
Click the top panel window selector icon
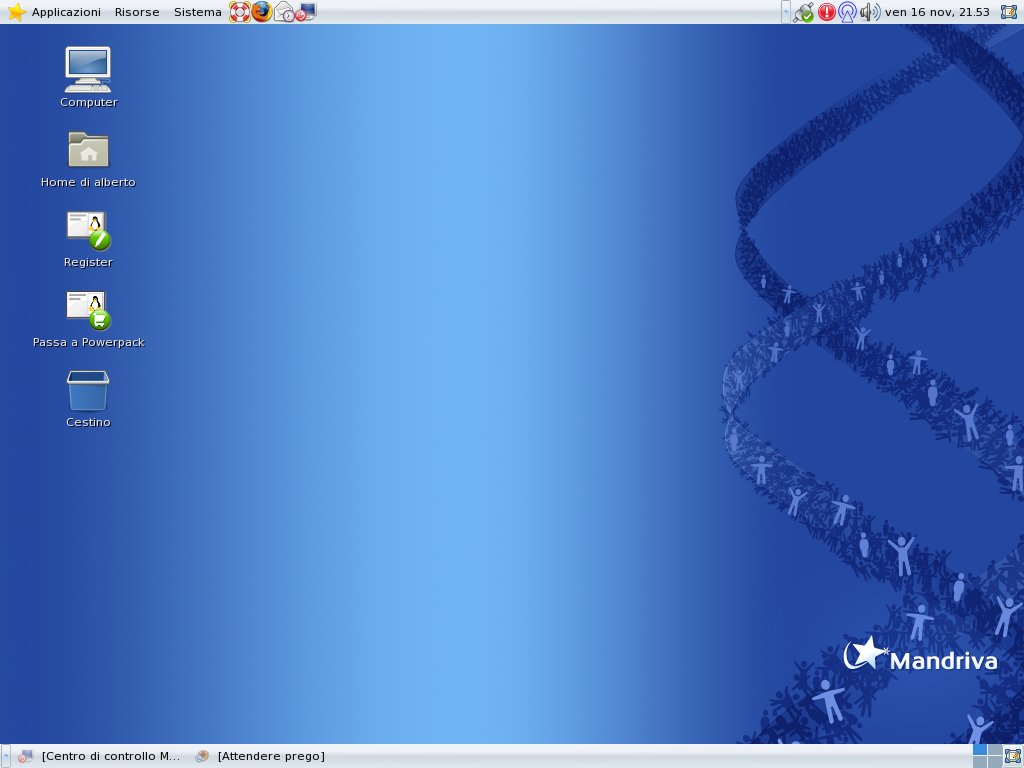[x=1009, y=12]
